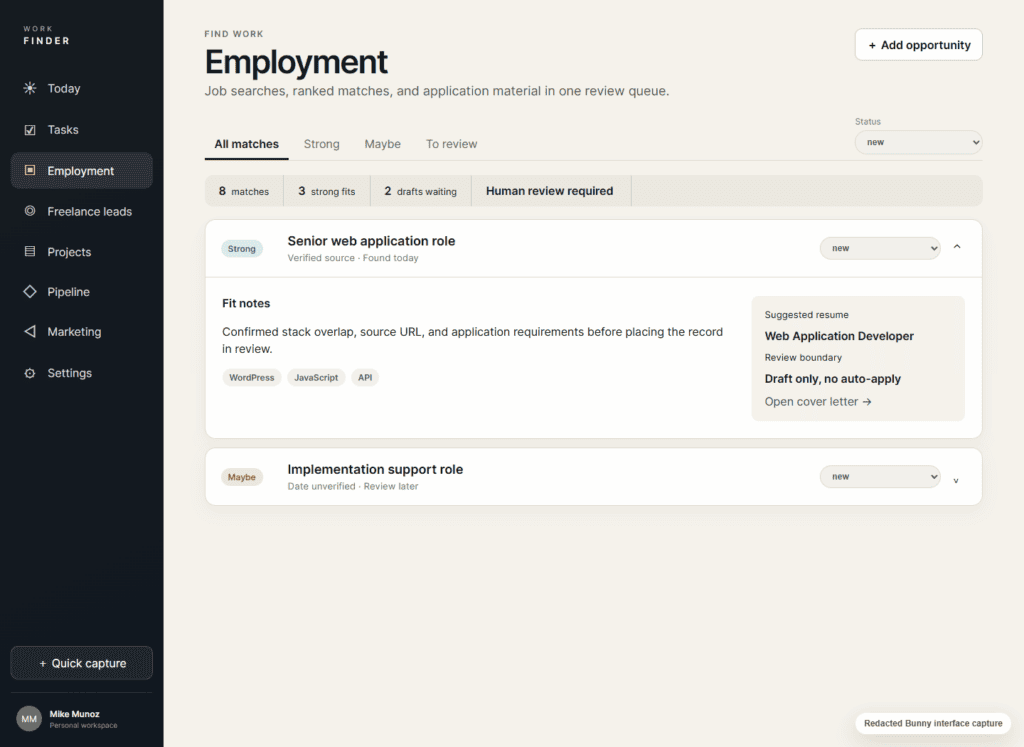1024x747 pixels.
Task: Switch to the To review tab
Action: tap(451, 144)
